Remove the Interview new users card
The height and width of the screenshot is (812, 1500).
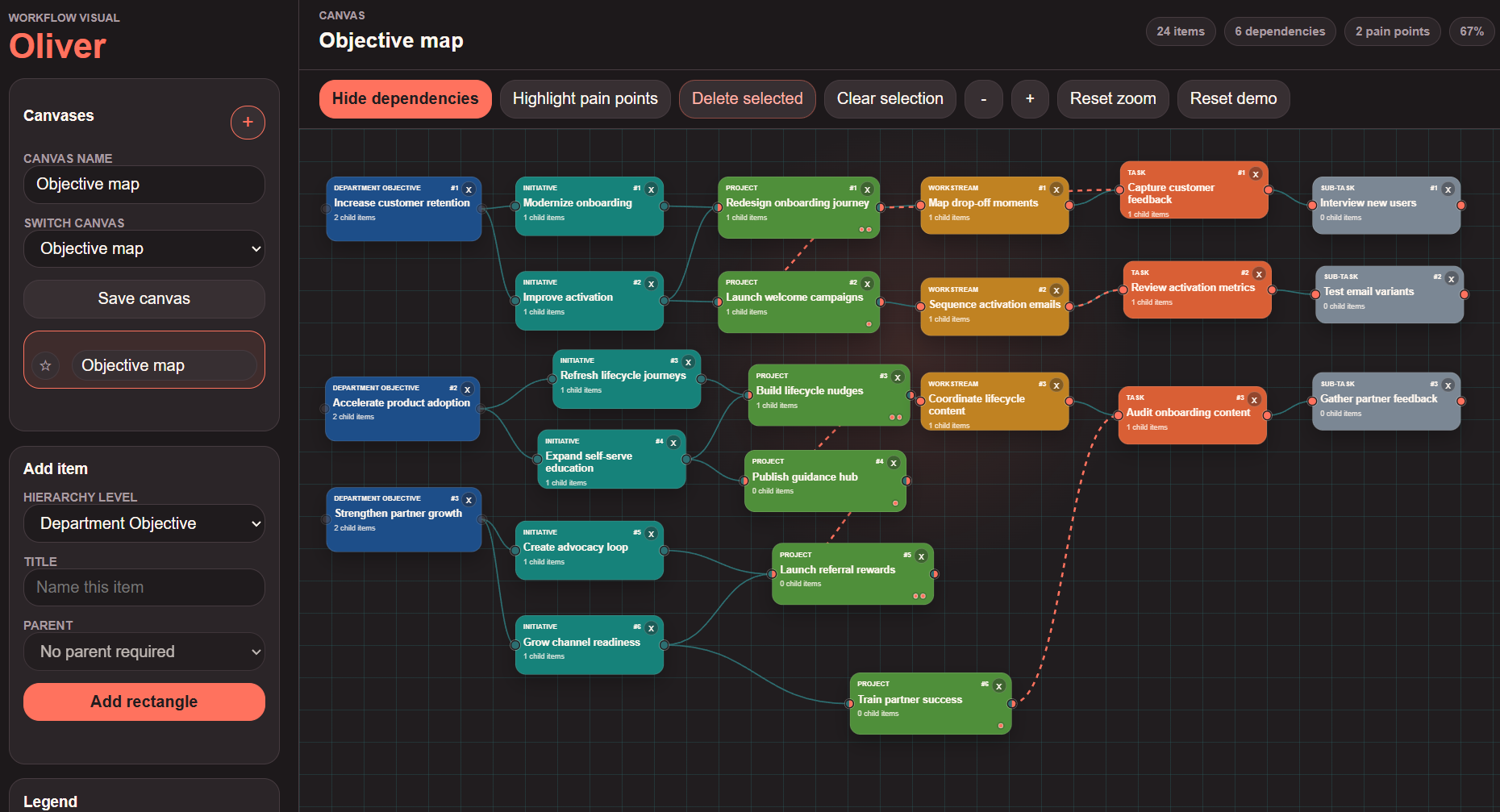point(1448,189)
